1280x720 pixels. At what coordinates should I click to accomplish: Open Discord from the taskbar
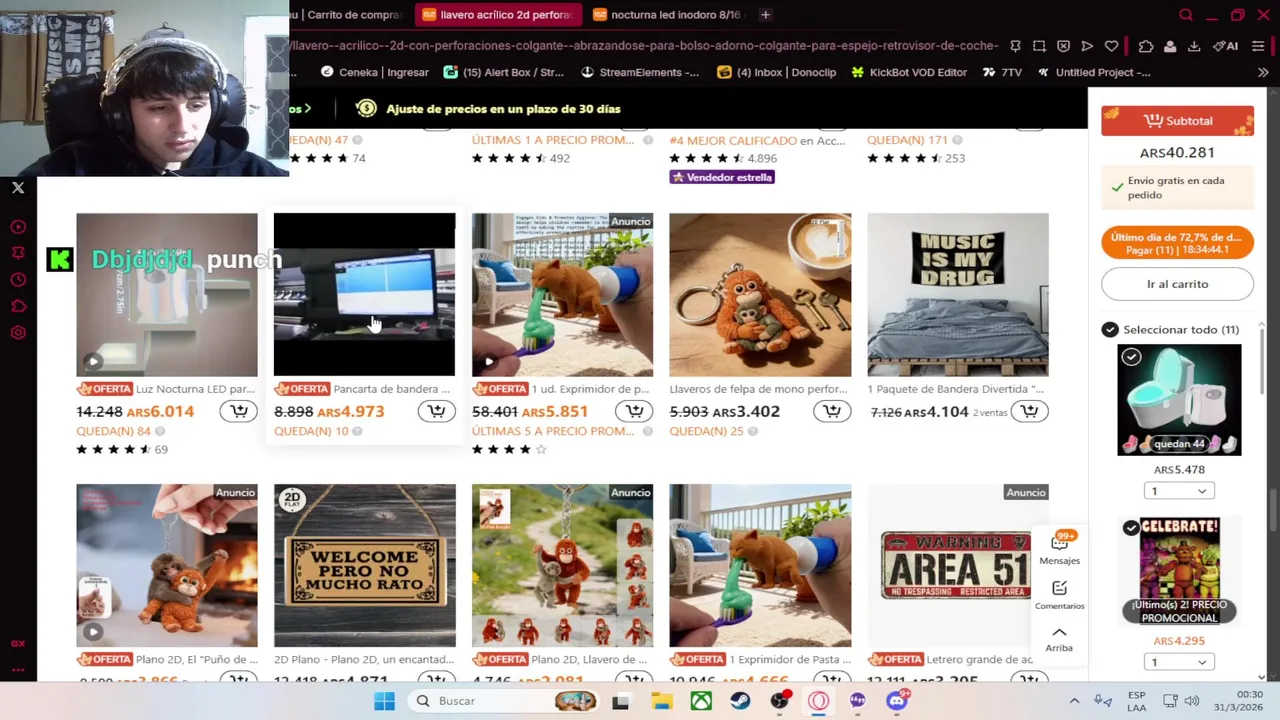(897, 701)
